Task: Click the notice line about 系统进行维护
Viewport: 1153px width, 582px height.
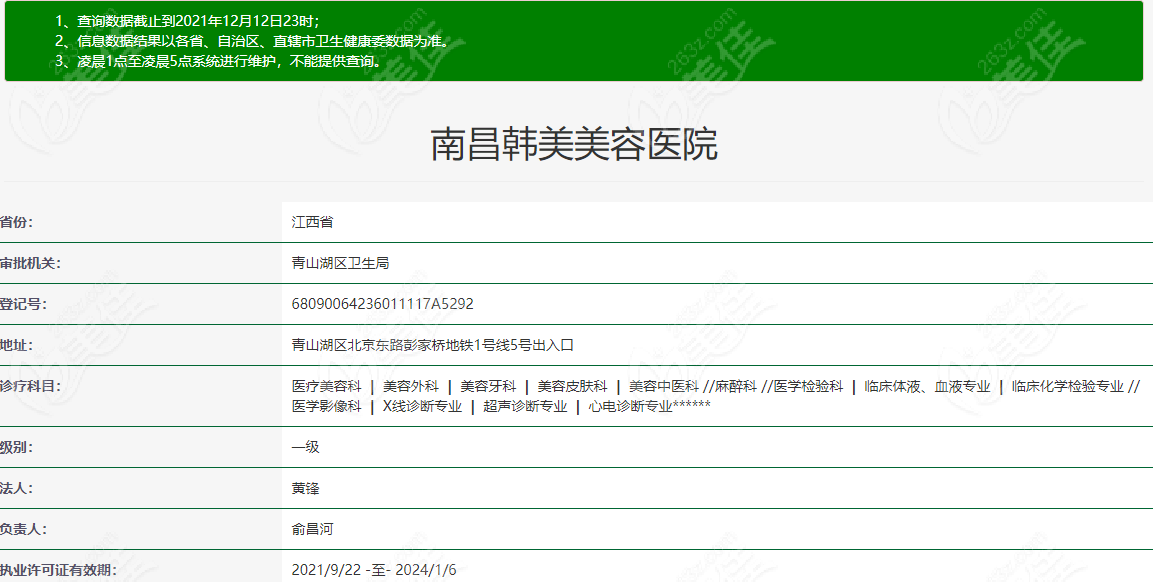Action: [x=218, y=61]
